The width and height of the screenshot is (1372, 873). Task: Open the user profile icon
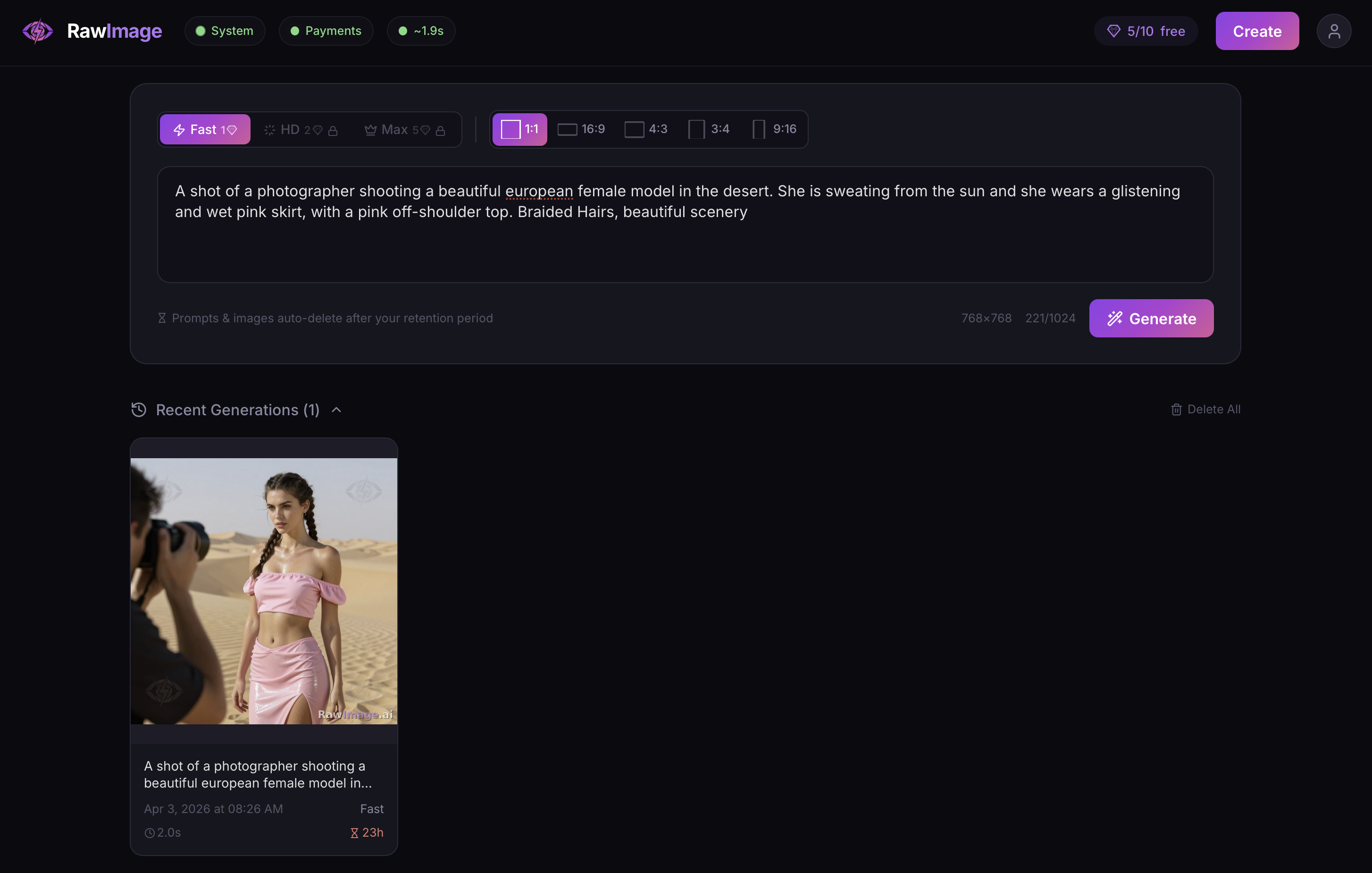pos(1333,31)
